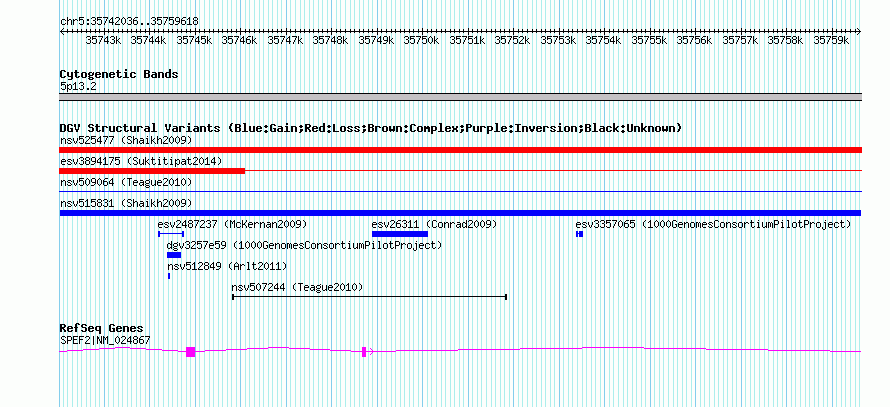Open the dgv3257e59 variant label

(x=304, y=245)
